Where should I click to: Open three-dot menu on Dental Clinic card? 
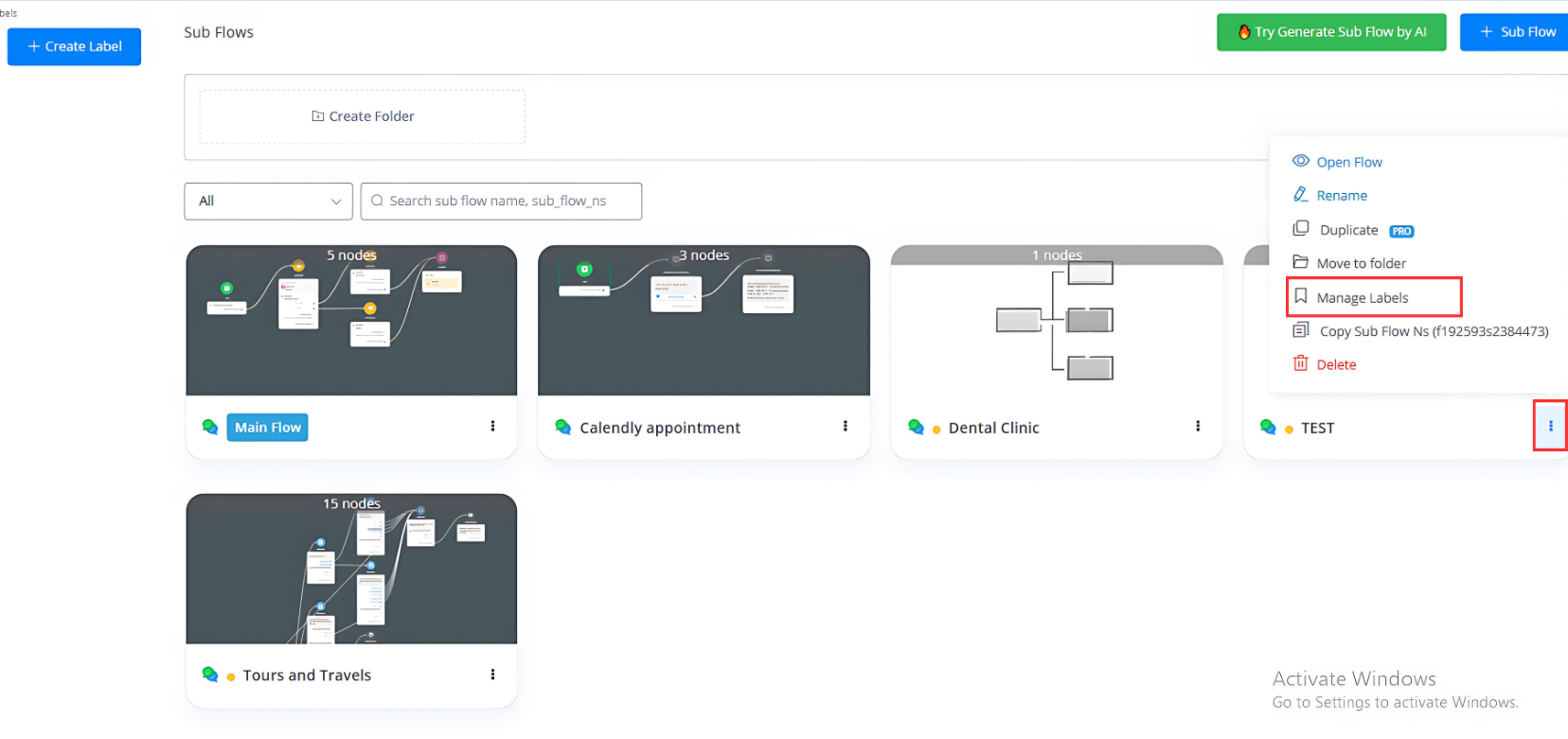(x=1197, y=427)
